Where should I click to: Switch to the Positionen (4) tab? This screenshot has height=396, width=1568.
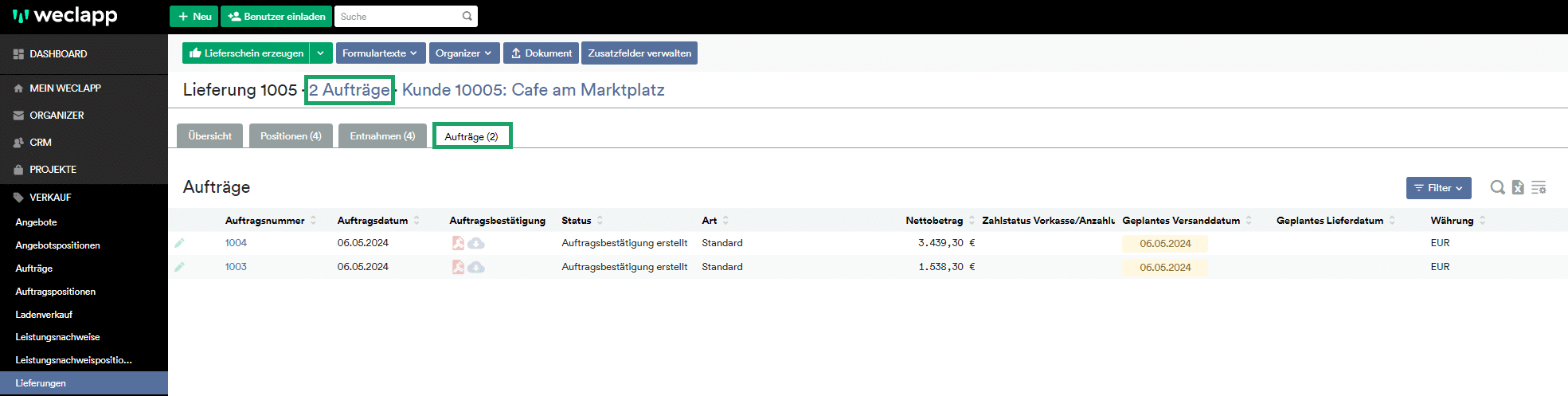[291, 136]
